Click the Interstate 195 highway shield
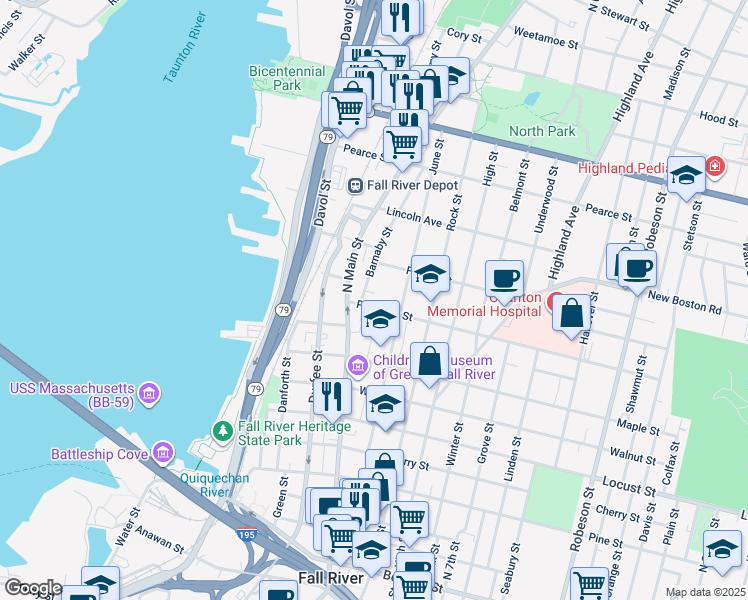Viewport: 748px width, 600px height. pos(247,534)
